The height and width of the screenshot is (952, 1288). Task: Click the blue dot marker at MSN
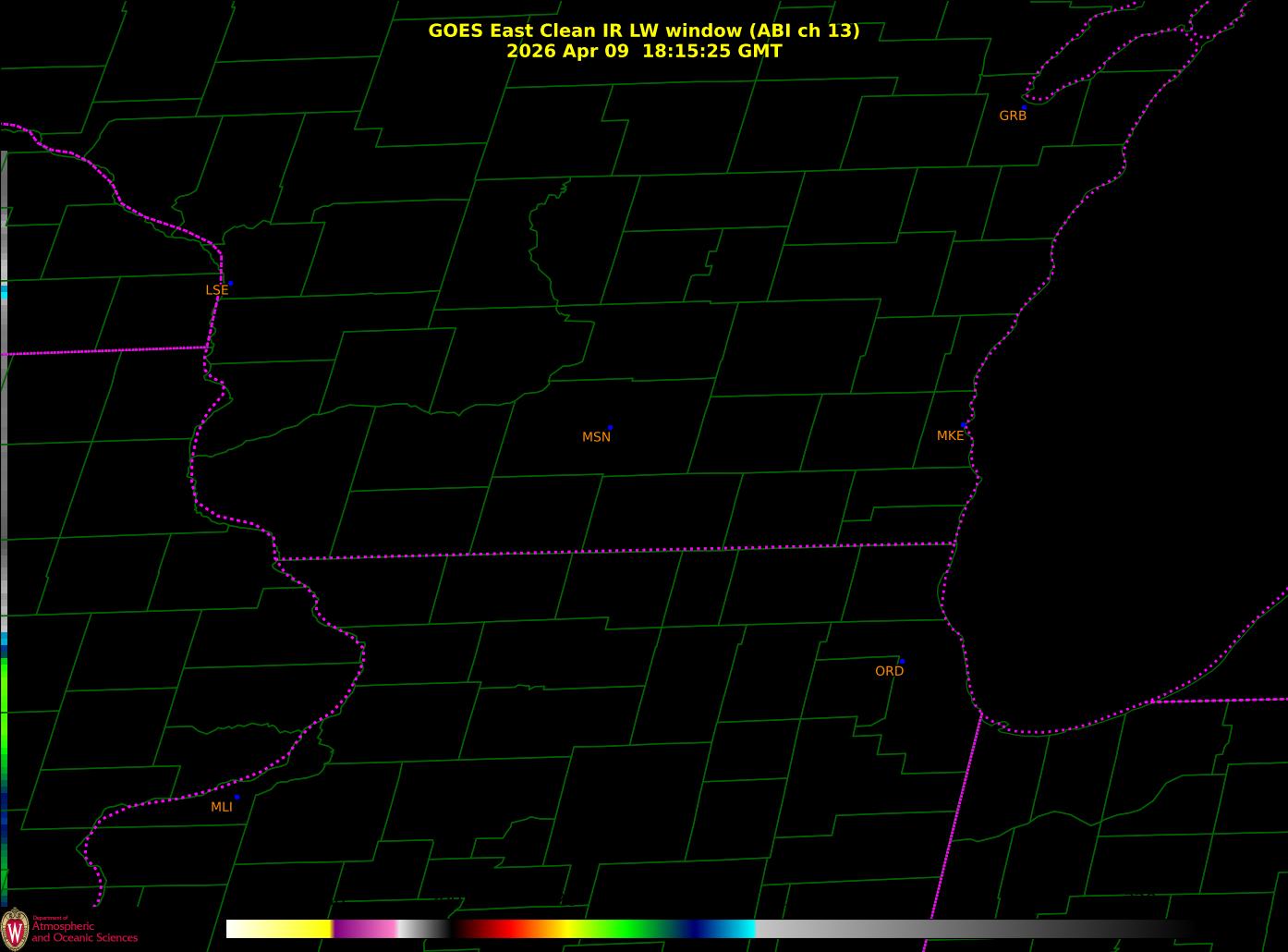pos(610,428)
